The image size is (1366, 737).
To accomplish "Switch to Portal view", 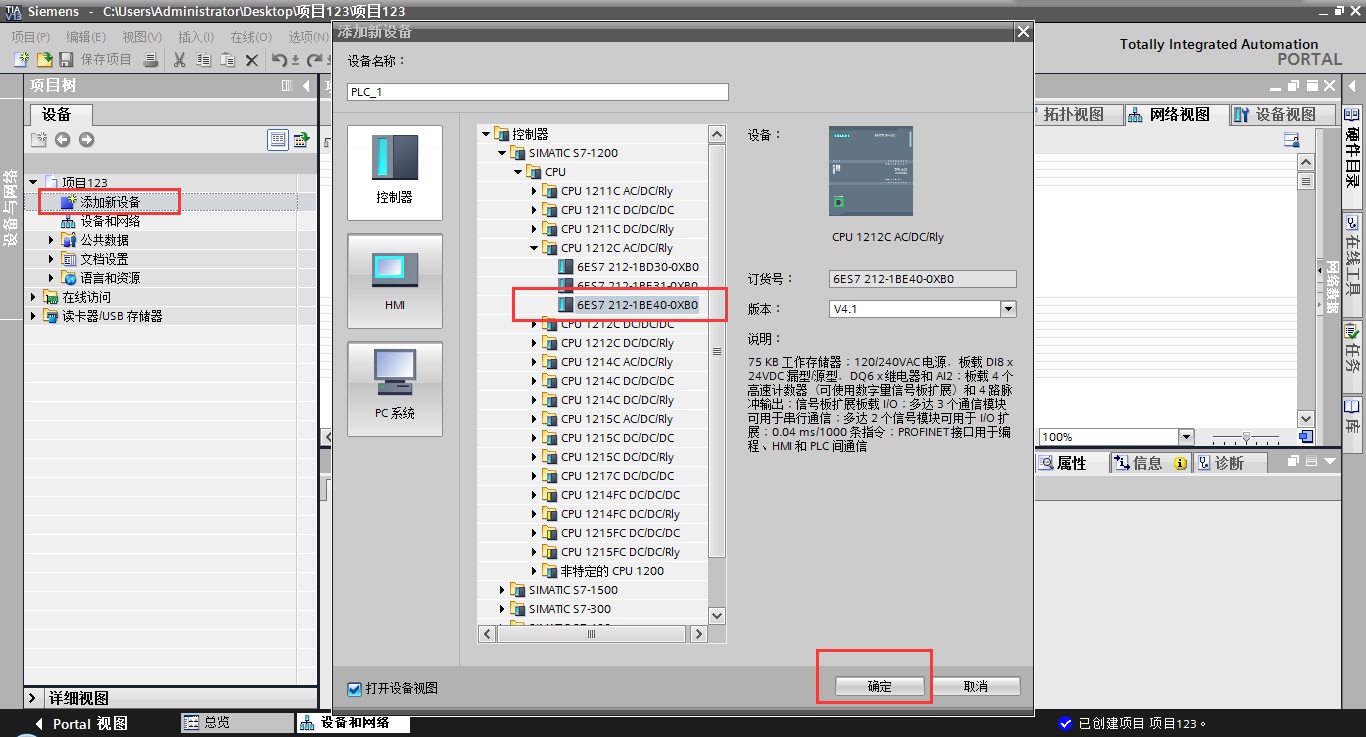I will coord(80,724).
